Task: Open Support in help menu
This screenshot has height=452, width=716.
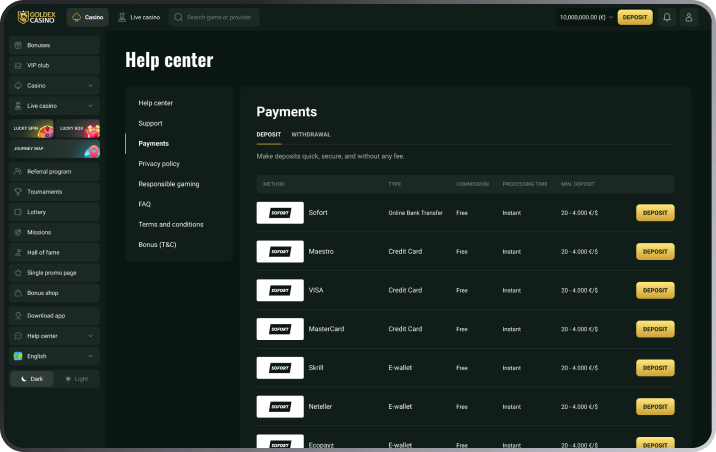Action: (150, 123)
